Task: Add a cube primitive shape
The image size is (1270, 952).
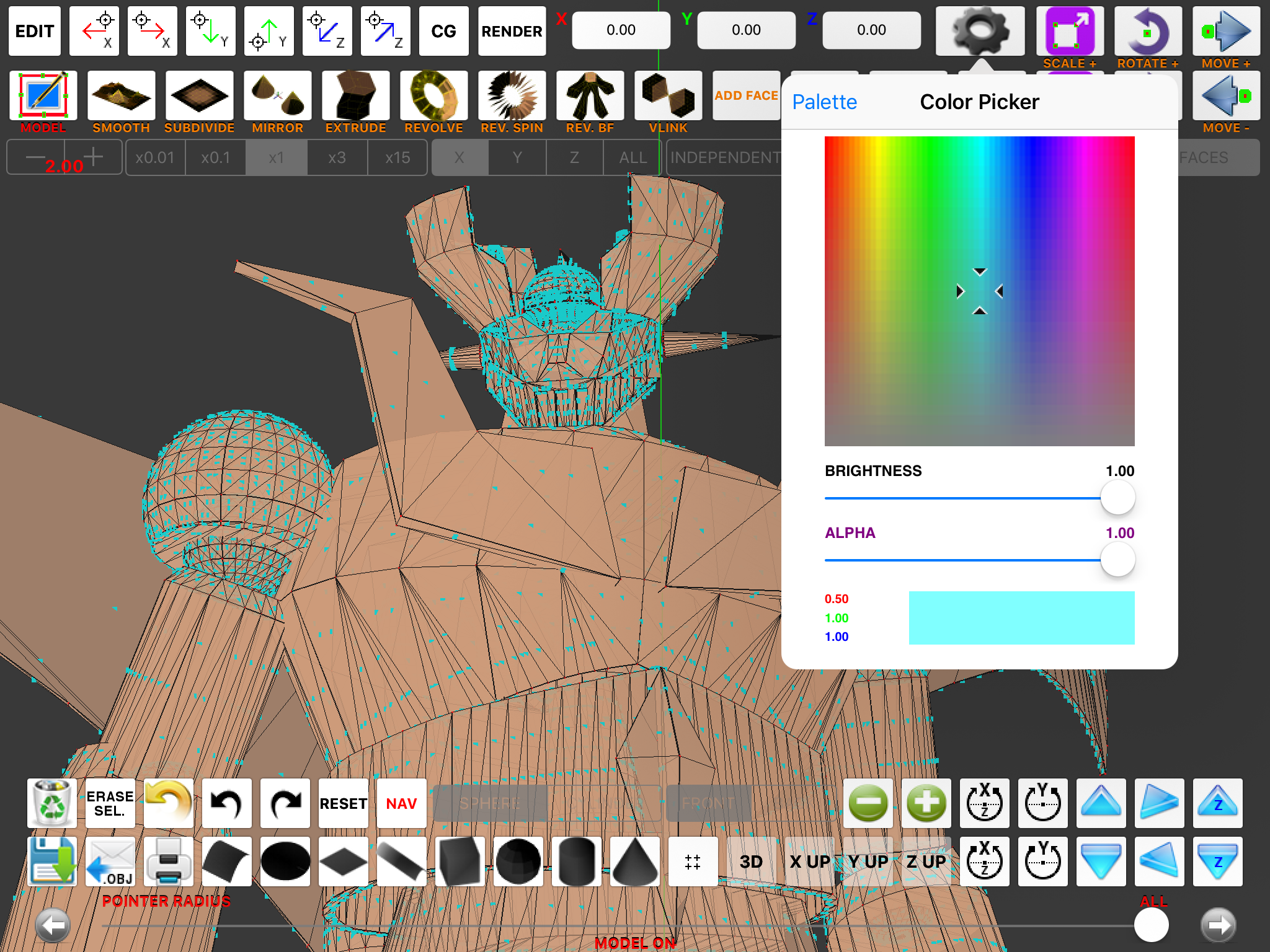Action: pos(460,862)
